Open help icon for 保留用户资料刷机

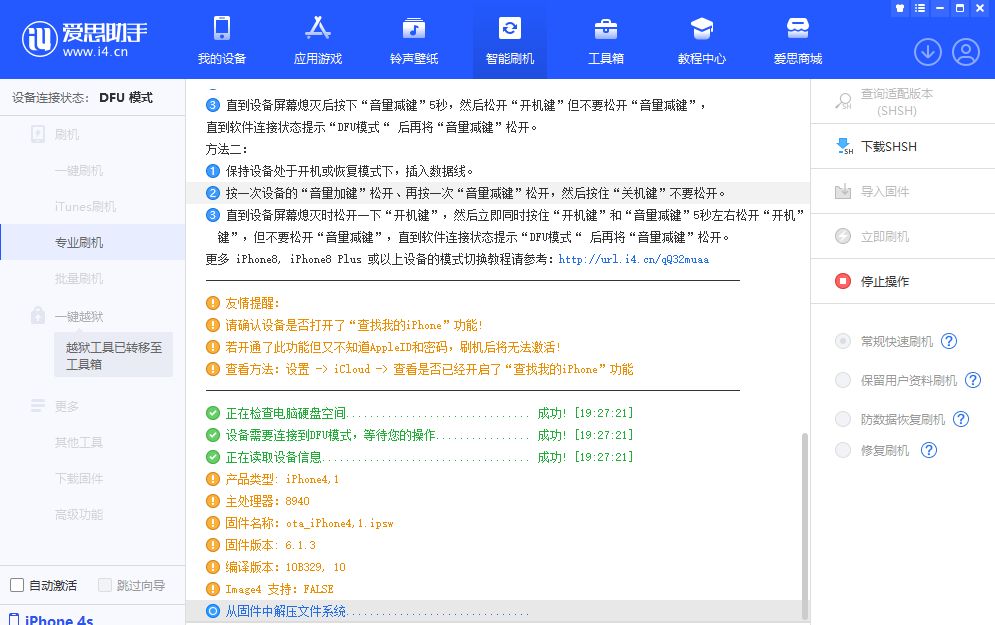(x=973, y=380)
